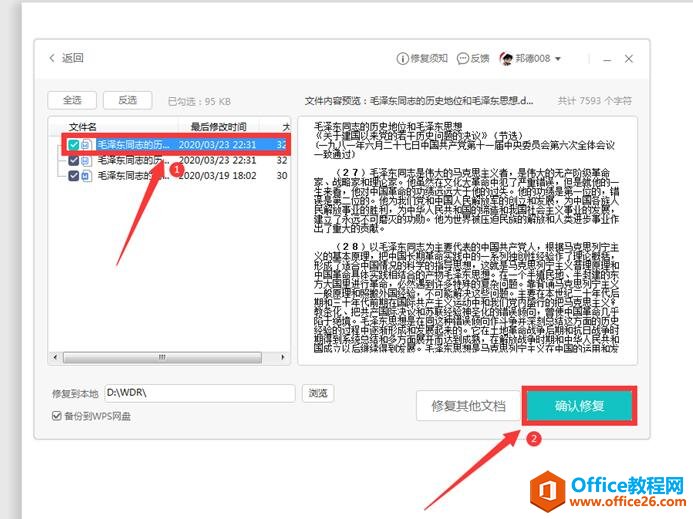
Task: Click the preview paragraph starting with （27）
Action: [467, 200]
